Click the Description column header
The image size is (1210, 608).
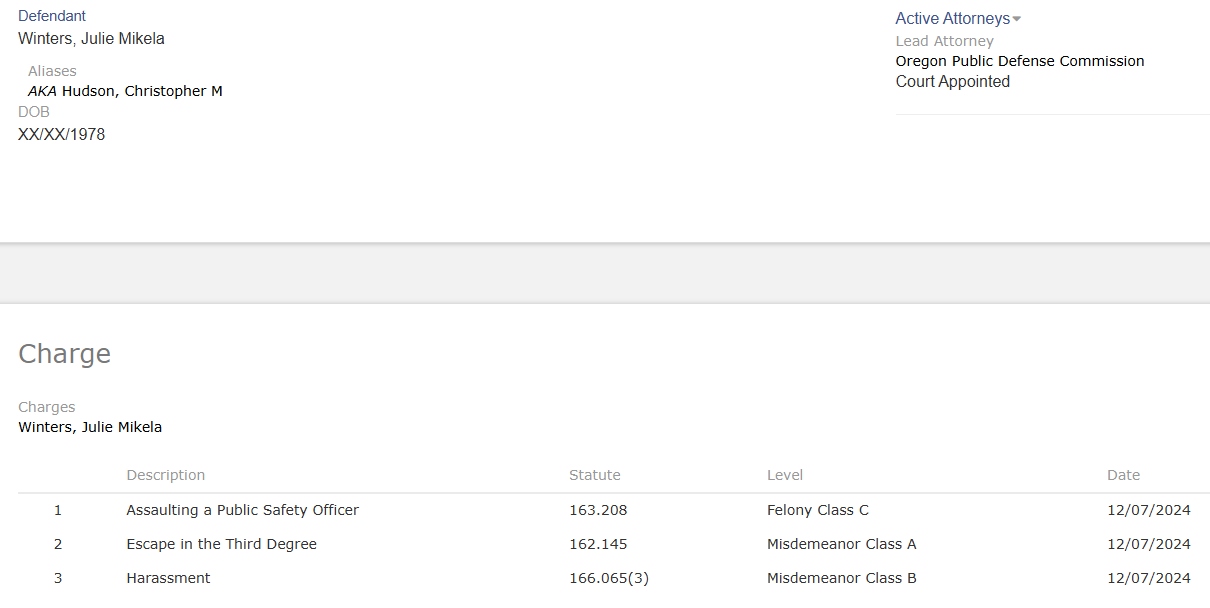(165, 475)
